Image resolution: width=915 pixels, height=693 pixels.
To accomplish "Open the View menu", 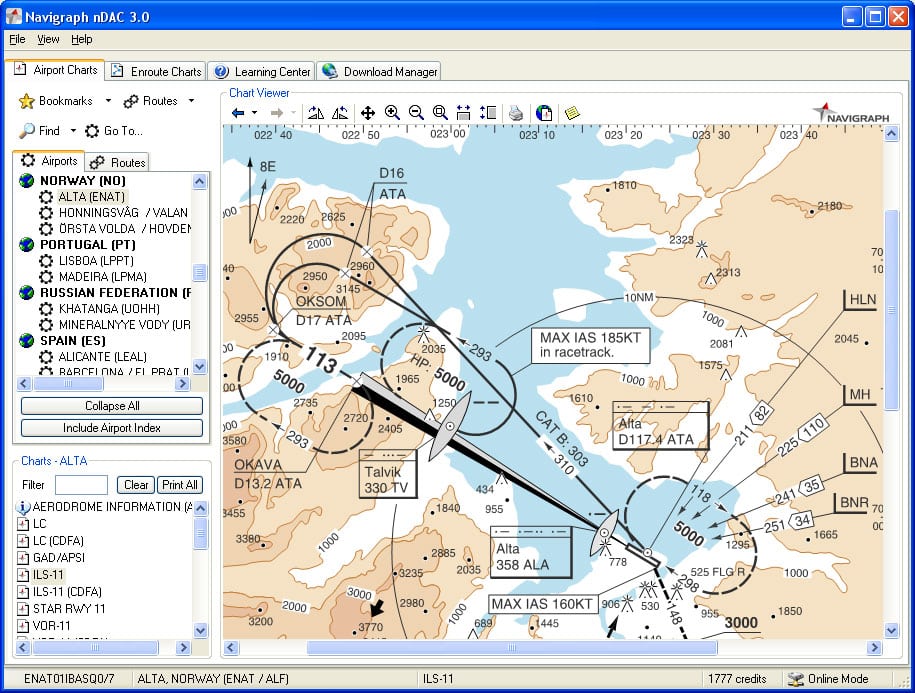I will click(48, 39).
